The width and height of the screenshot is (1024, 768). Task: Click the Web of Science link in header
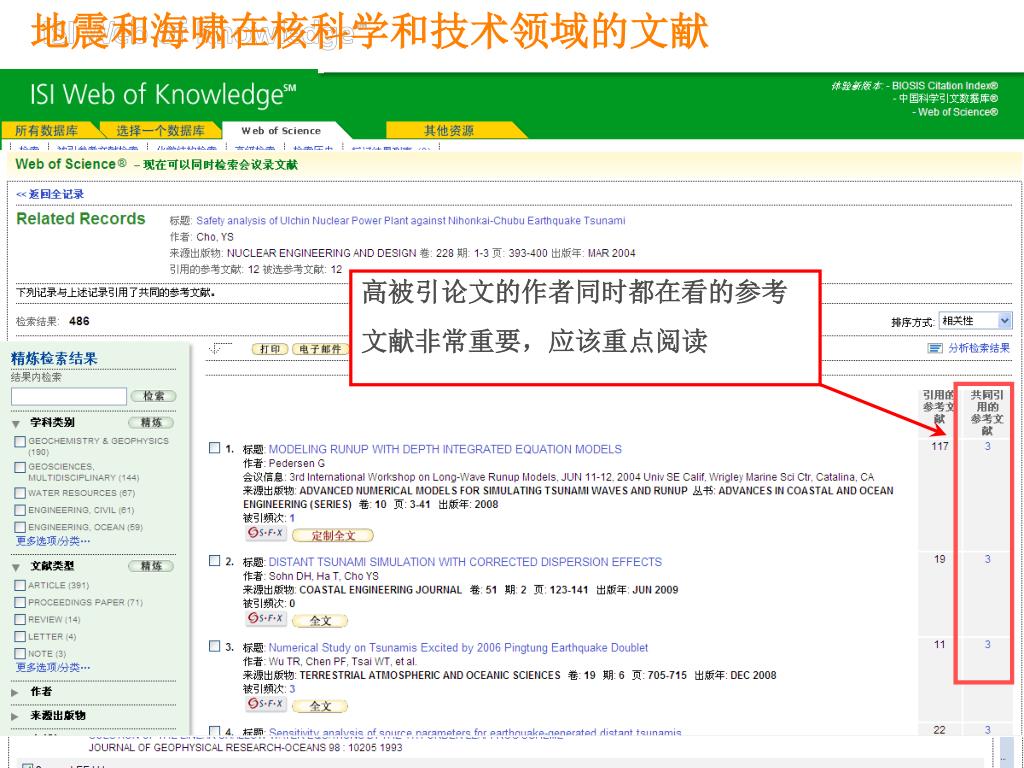[958, 112]
